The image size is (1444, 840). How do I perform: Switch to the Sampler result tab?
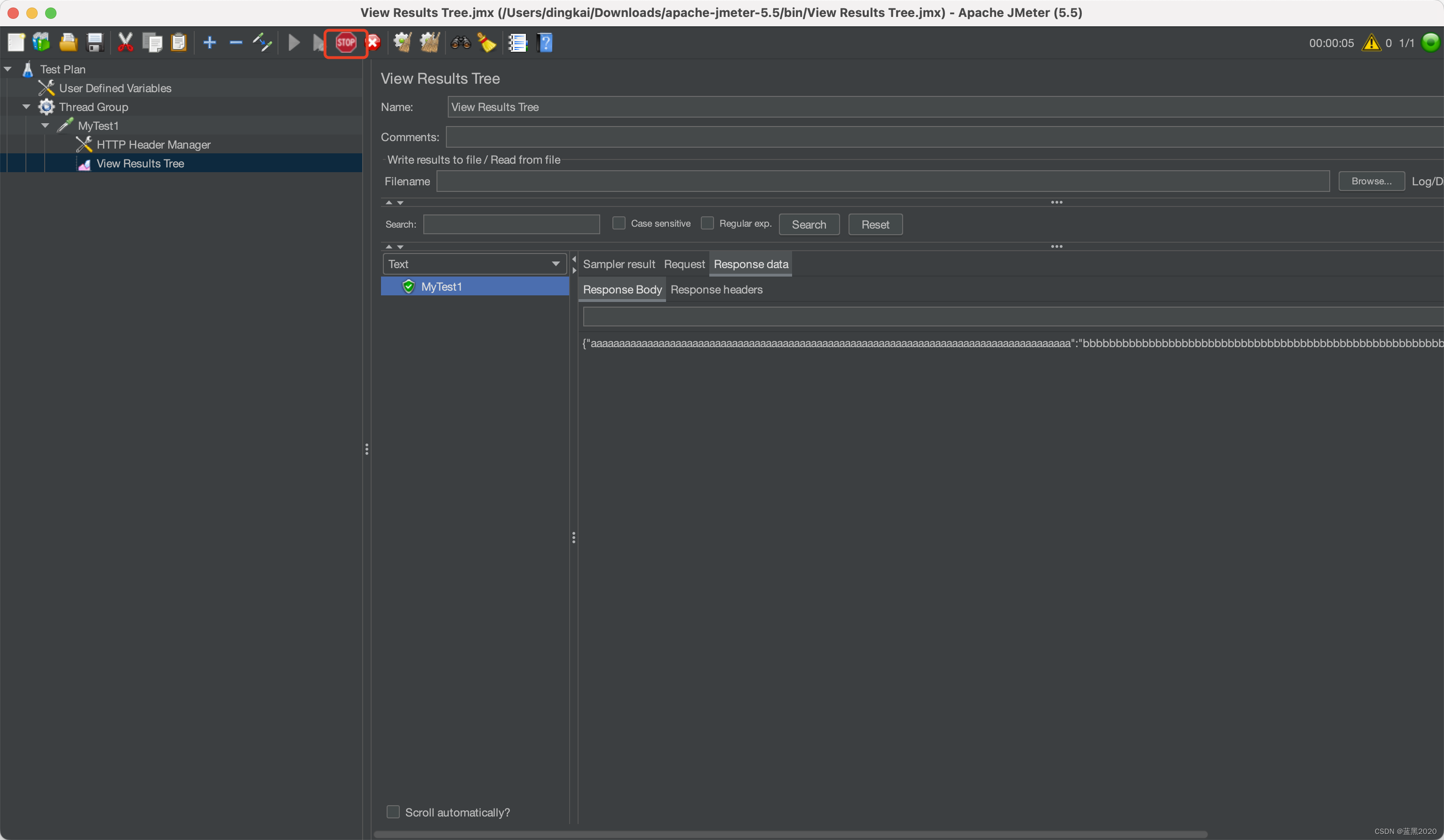[x=618, y=264]
